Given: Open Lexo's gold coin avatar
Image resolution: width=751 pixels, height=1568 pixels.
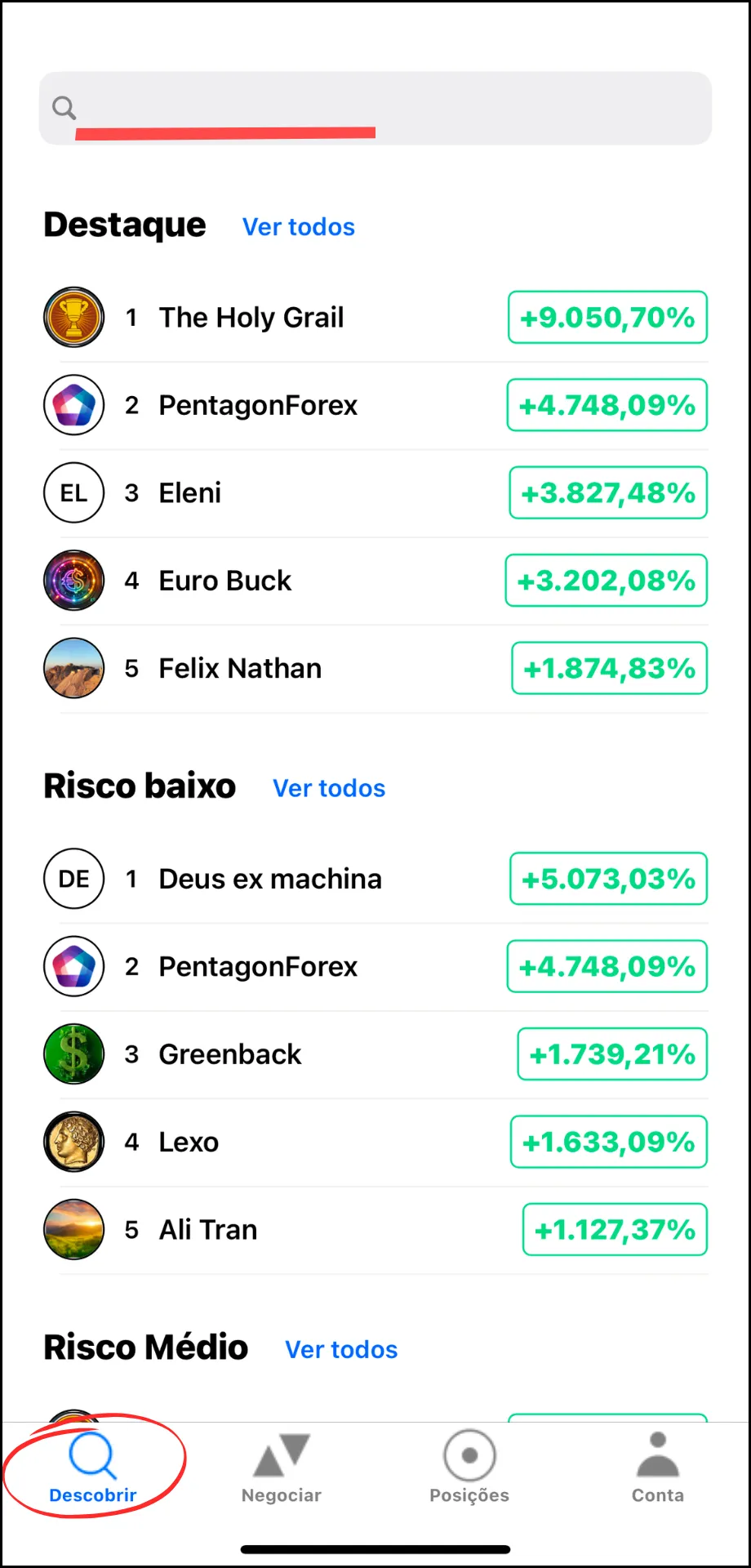Looking at the screenshot, I should coord(73,1142).
